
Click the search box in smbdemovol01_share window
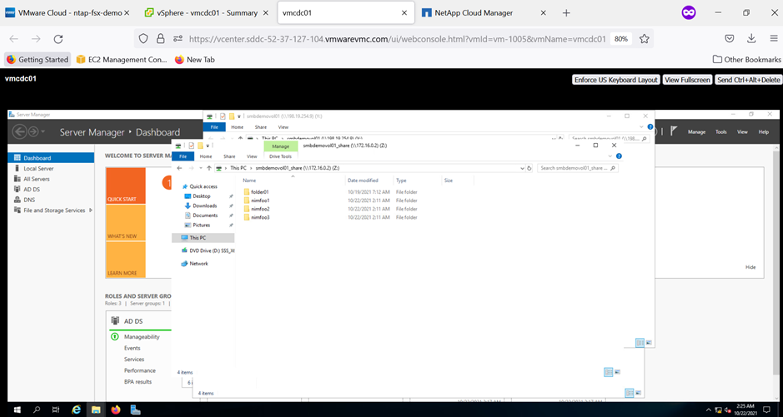(575, 168)
